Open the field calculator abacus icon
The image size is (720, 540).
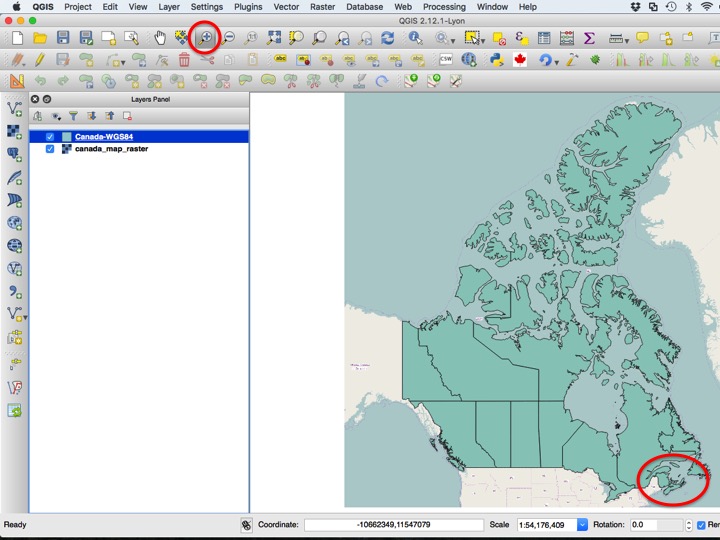coord(567,38)
